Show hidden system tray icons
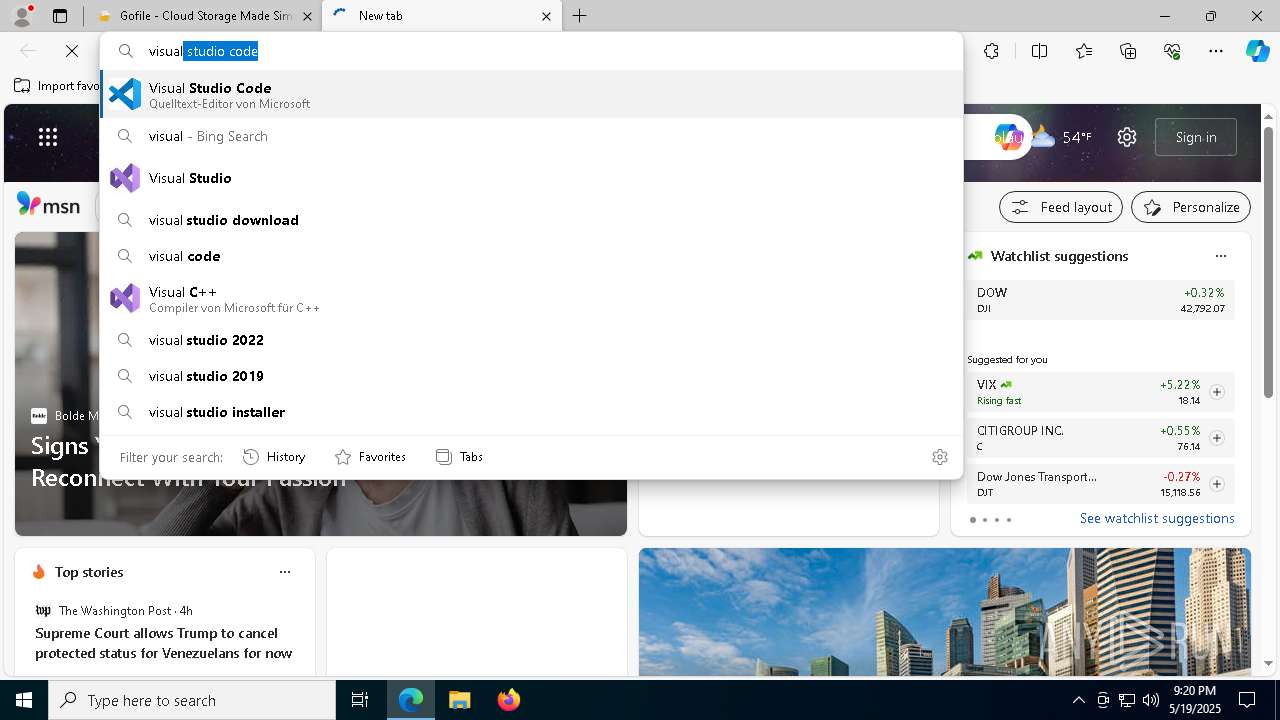The image size is (1280, 720). pyautogui.click(x=1078, y=700)
